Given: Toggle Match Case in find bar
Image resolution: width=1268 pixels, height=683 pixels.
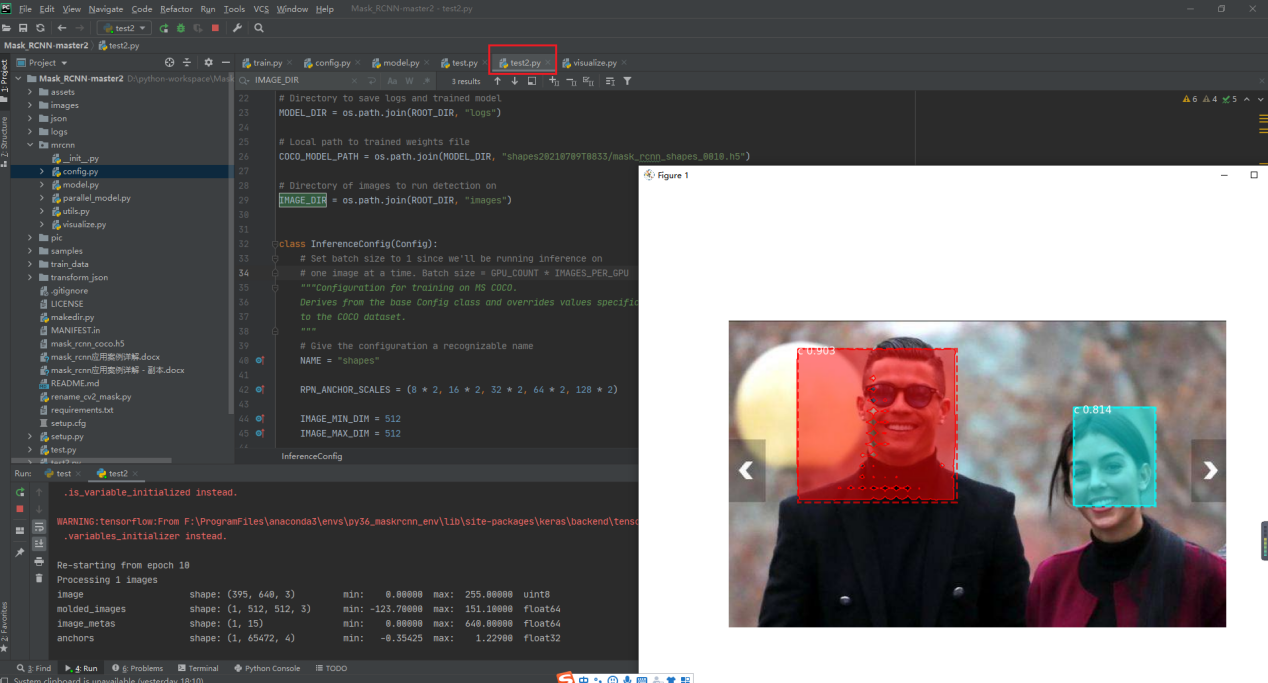Looking at the screenshot, I should [x=392, y=80].
